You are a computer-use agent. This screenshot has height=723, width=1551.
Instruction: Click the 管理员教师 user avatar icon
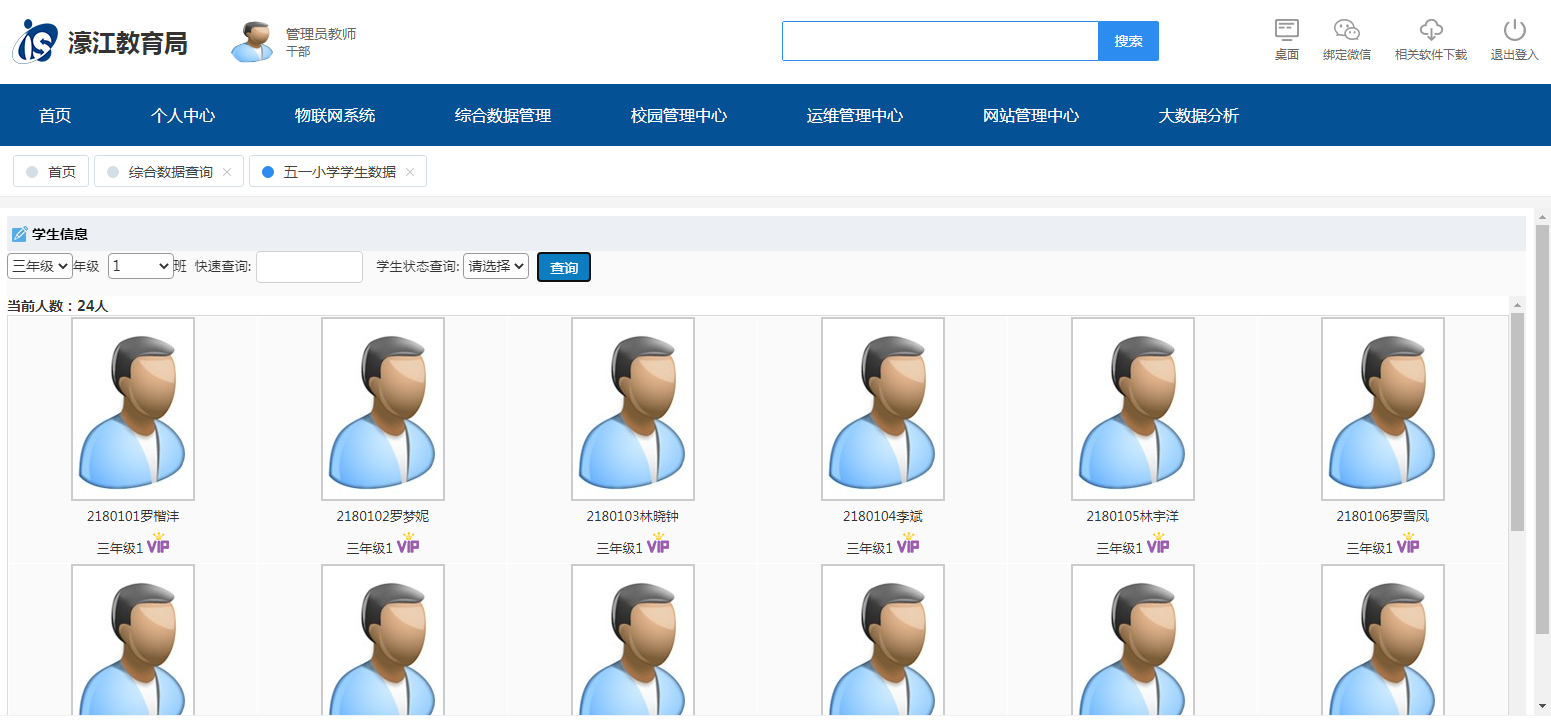pyautogui.click(x=252, y=42)
